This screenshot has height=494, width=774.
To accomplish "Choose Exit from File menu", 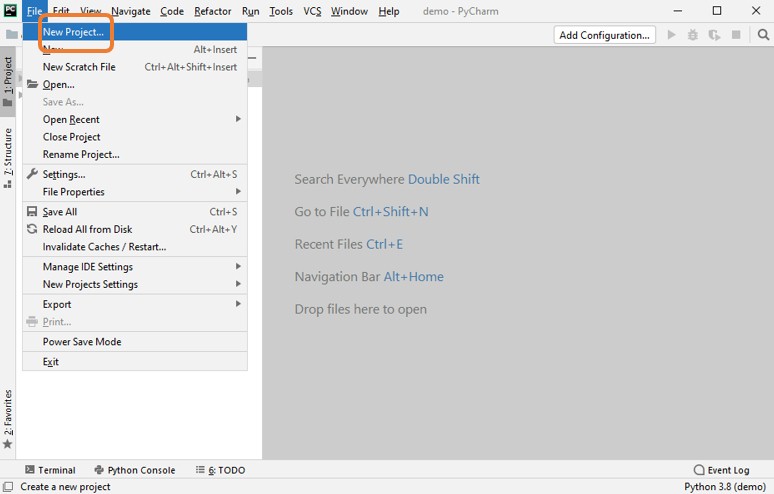I will pyautogui.click(x=135, y=362).
